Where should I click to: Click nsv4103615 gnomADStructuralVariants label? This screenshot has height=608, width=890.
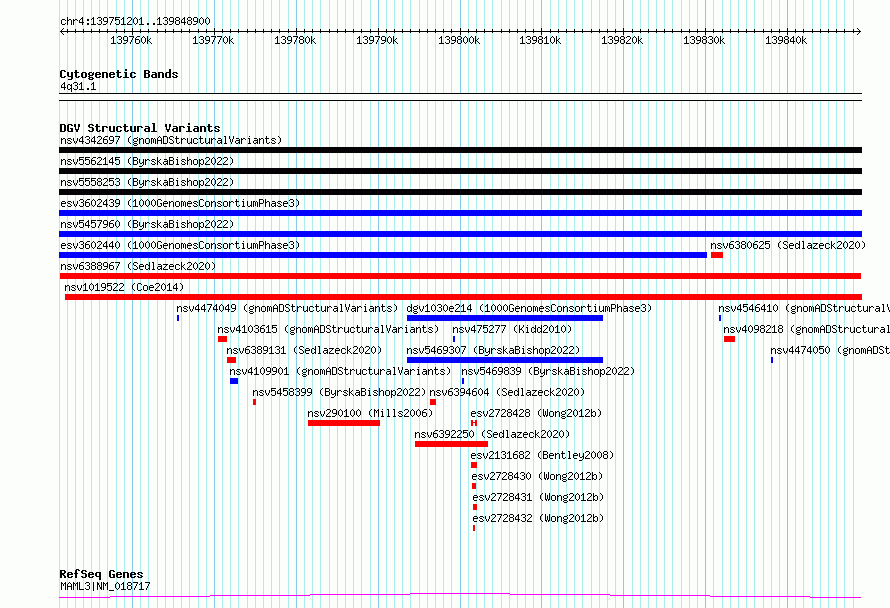pyautogui.click(x=328, y=329)
